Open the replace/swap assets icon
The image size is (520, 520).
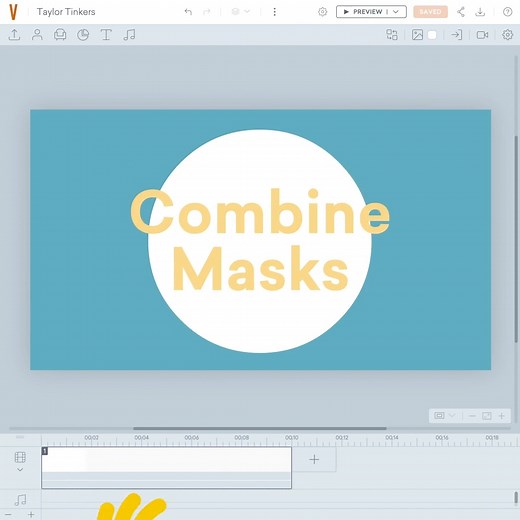[x=392, y=35]
